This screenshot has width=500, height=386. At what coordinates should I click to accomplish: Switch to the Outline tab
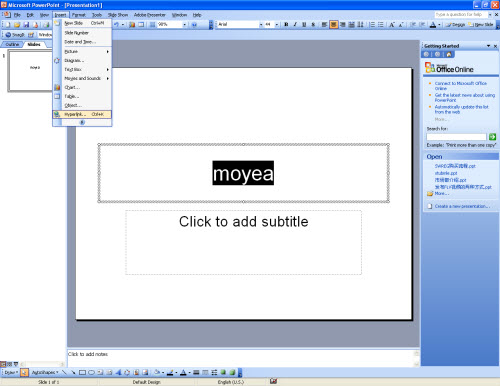pos(12,44)
